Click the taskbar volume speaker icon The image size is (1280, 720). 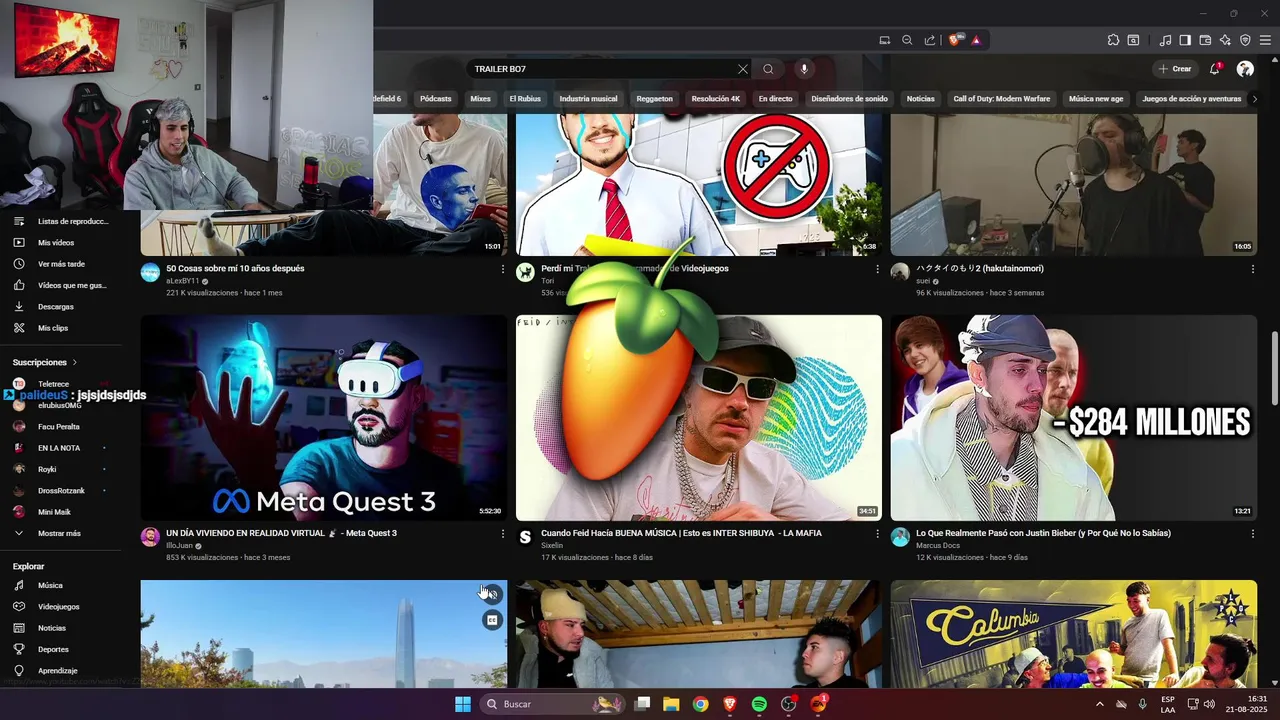click(1208, 704)
